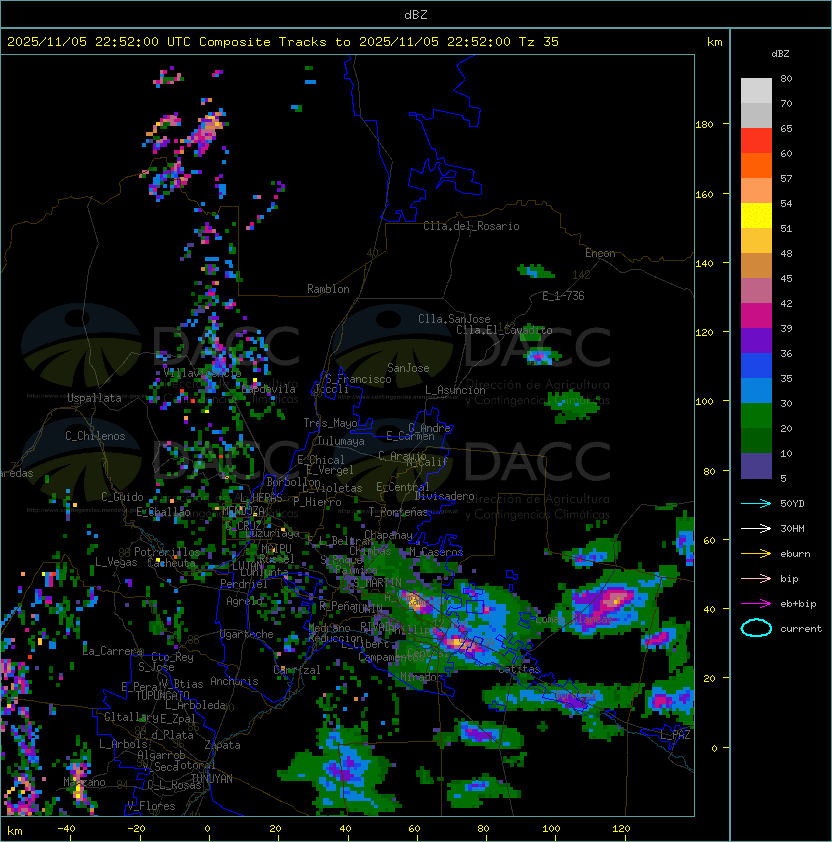Image resolution: width=832 pixels, height=842 pixels.
Task: Click the '140' value on right axis
Action: (704, 264)
